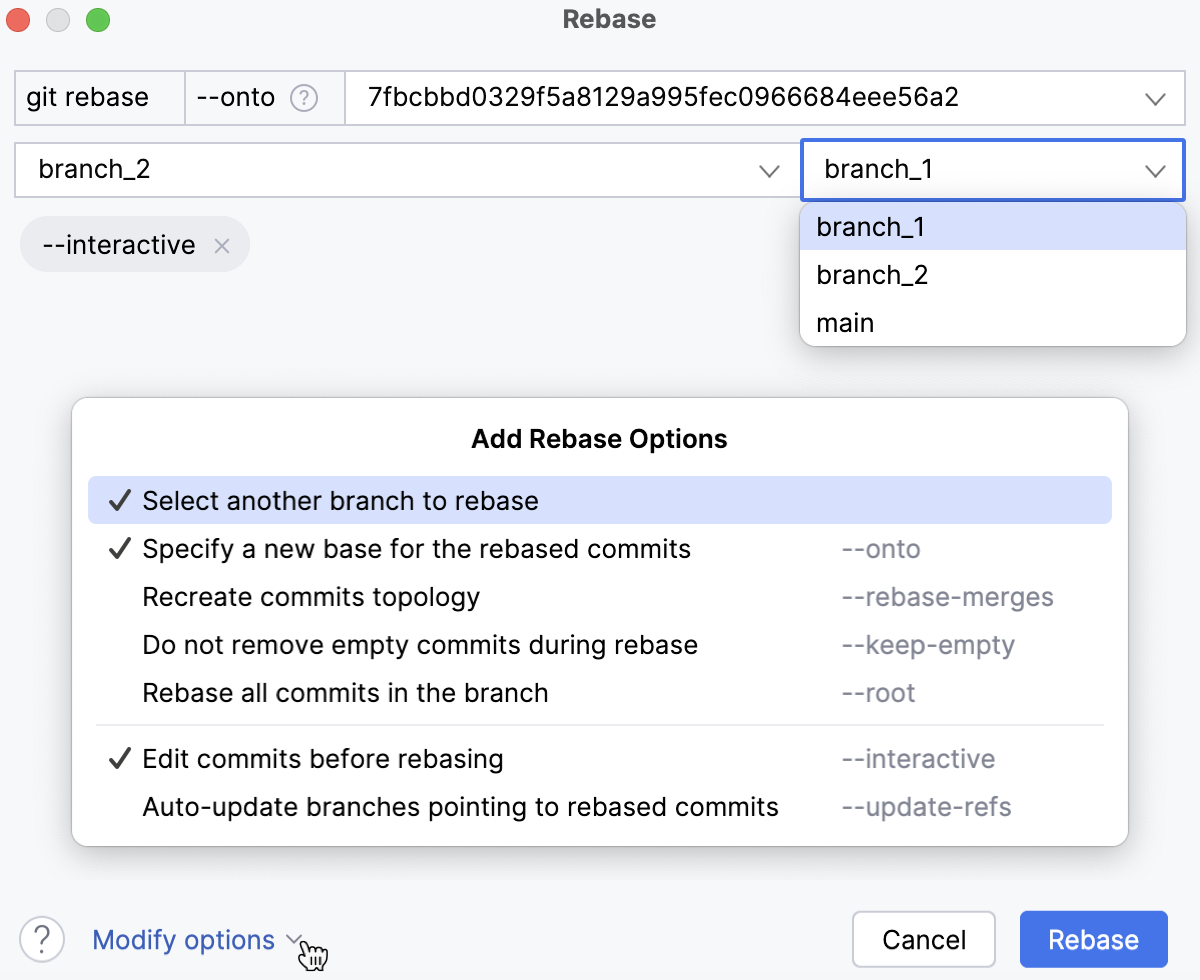Click the green maximize window button
Screen dimensions: 1200x980
97,20
